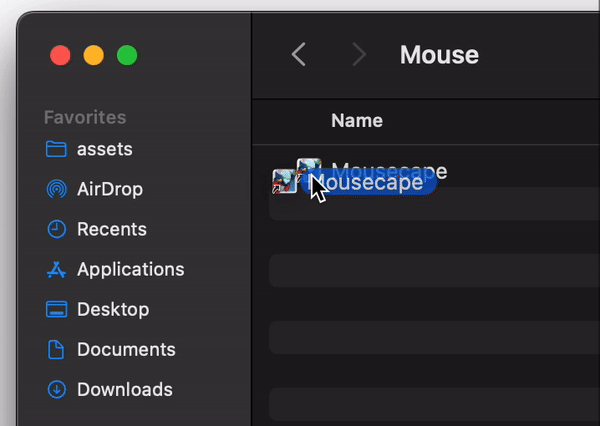Click the assets folder icon
Screen dimensions: 600x426
(56, 149)
